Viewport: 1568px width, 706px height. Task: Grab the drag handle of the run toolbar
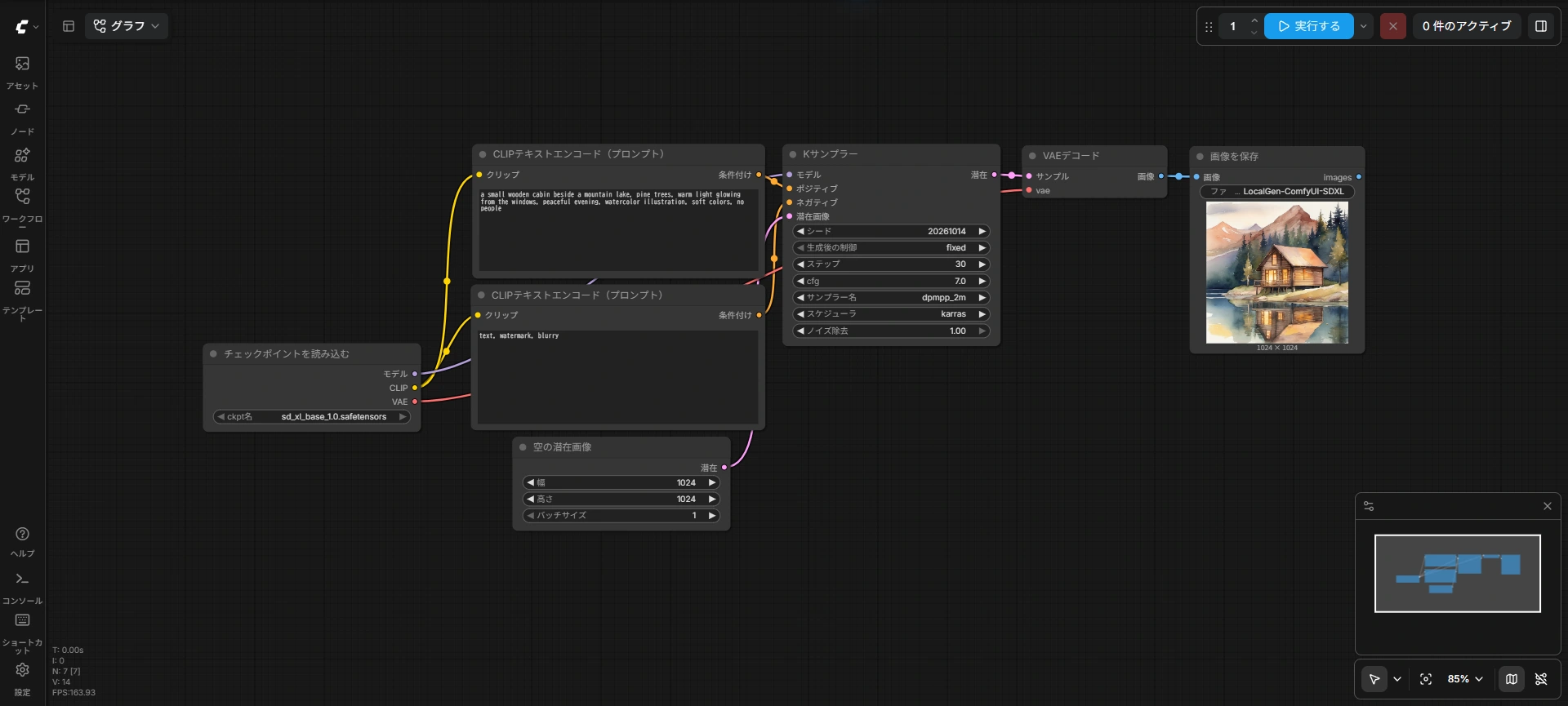(x=1209, y=26)
